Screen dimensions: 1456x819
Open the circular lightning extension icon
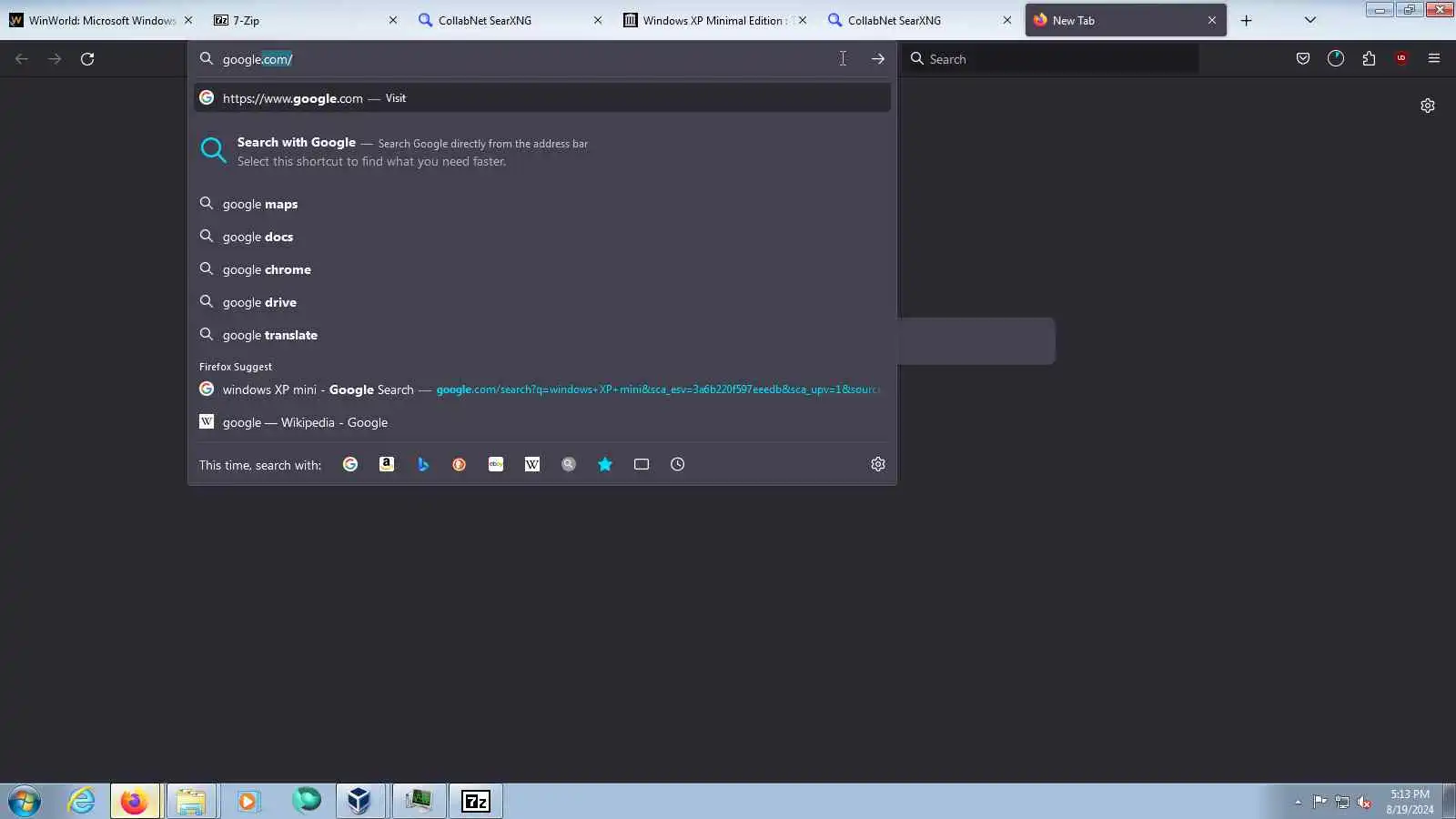[x=1336, y=59]
